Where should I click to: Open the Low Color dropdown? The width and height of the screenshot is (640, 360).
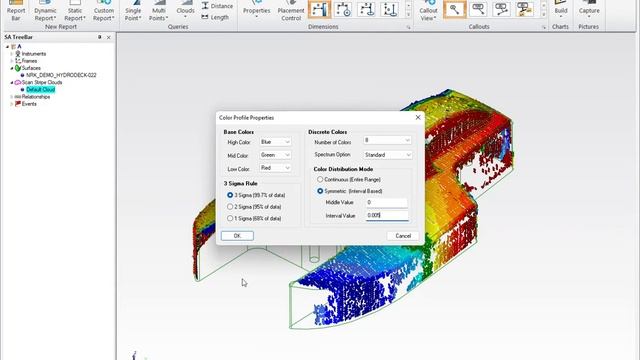275,168
